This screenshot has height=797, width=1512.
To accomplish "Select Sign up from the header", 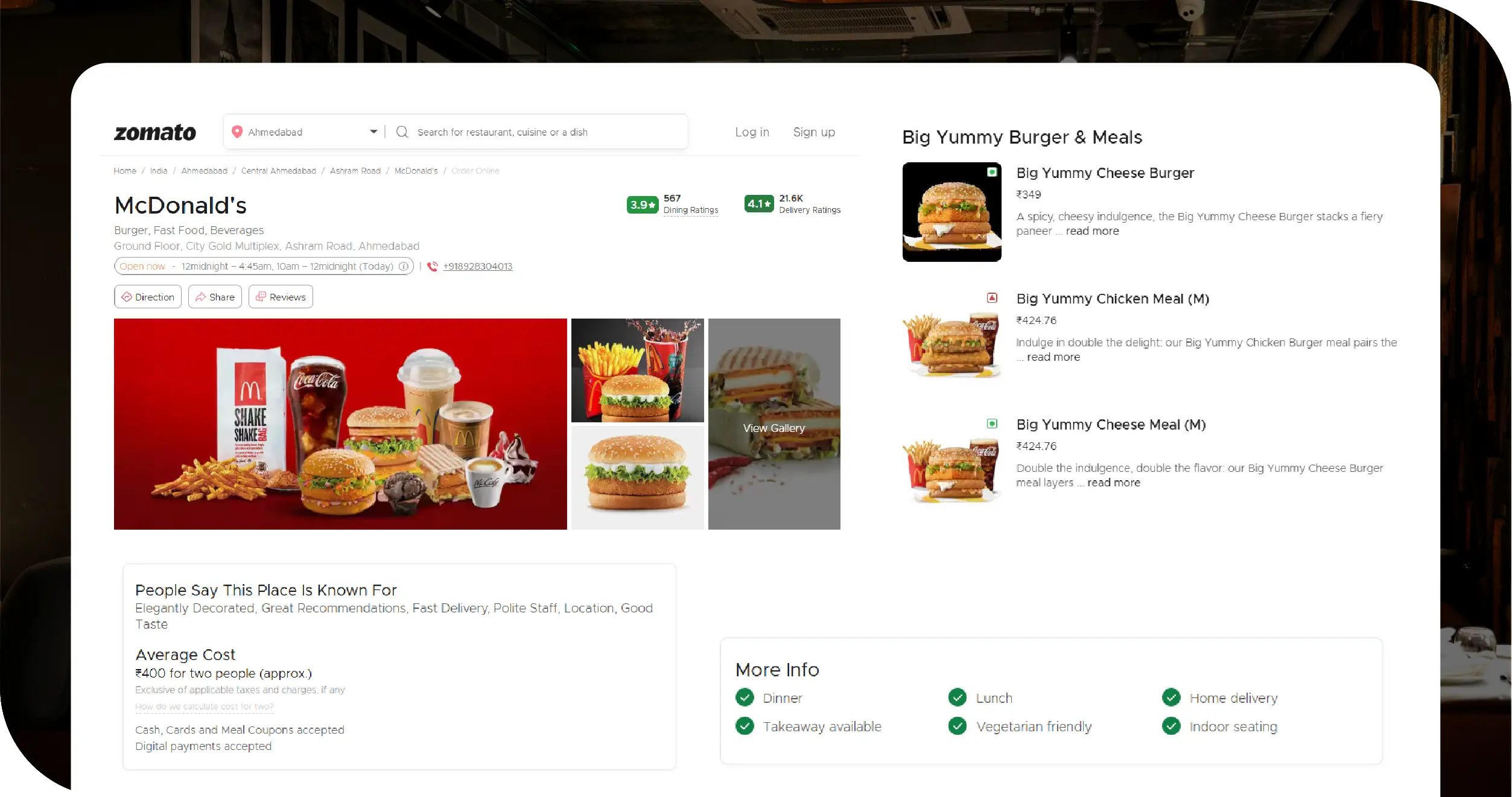I will (x=814, y=132).
